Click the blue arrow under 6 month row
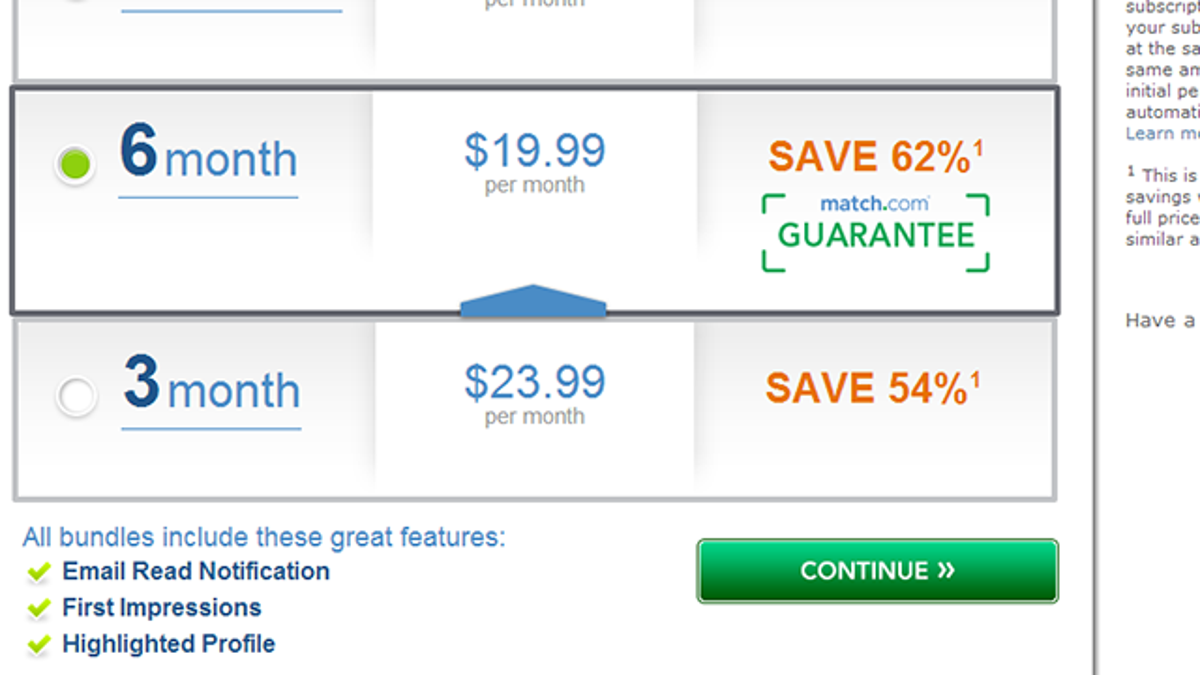 pyautogui.click(x=533, y=301)
